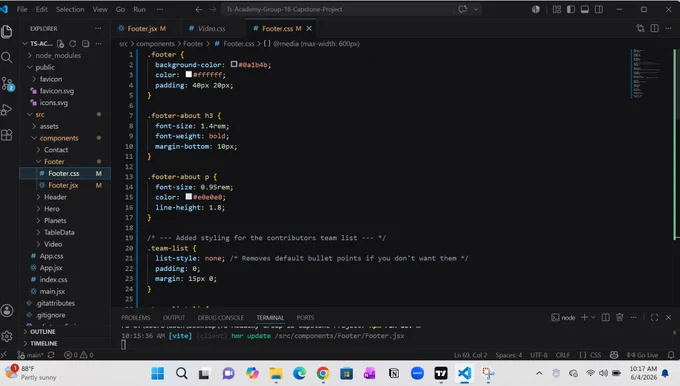Close the Footer.css tab
This screenshot has width=680, height=386.
coord(309,28)
